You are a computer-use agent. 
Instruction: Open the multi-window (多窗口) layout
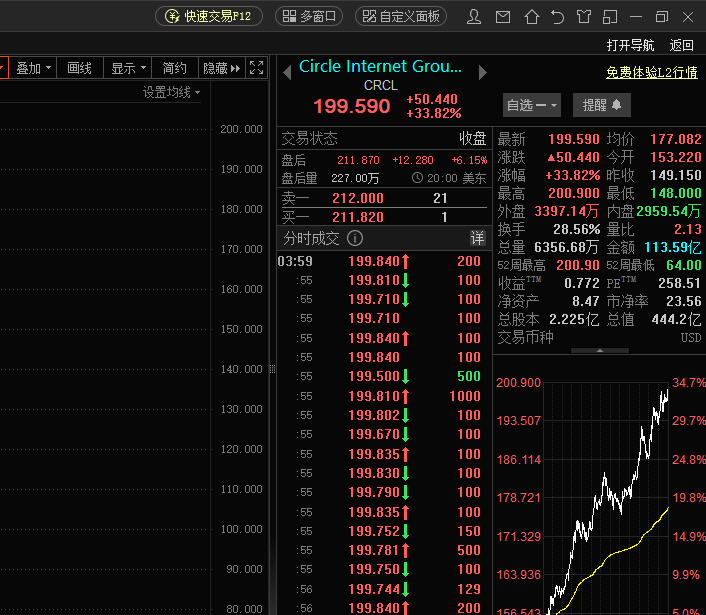click(x=309, y=17)
